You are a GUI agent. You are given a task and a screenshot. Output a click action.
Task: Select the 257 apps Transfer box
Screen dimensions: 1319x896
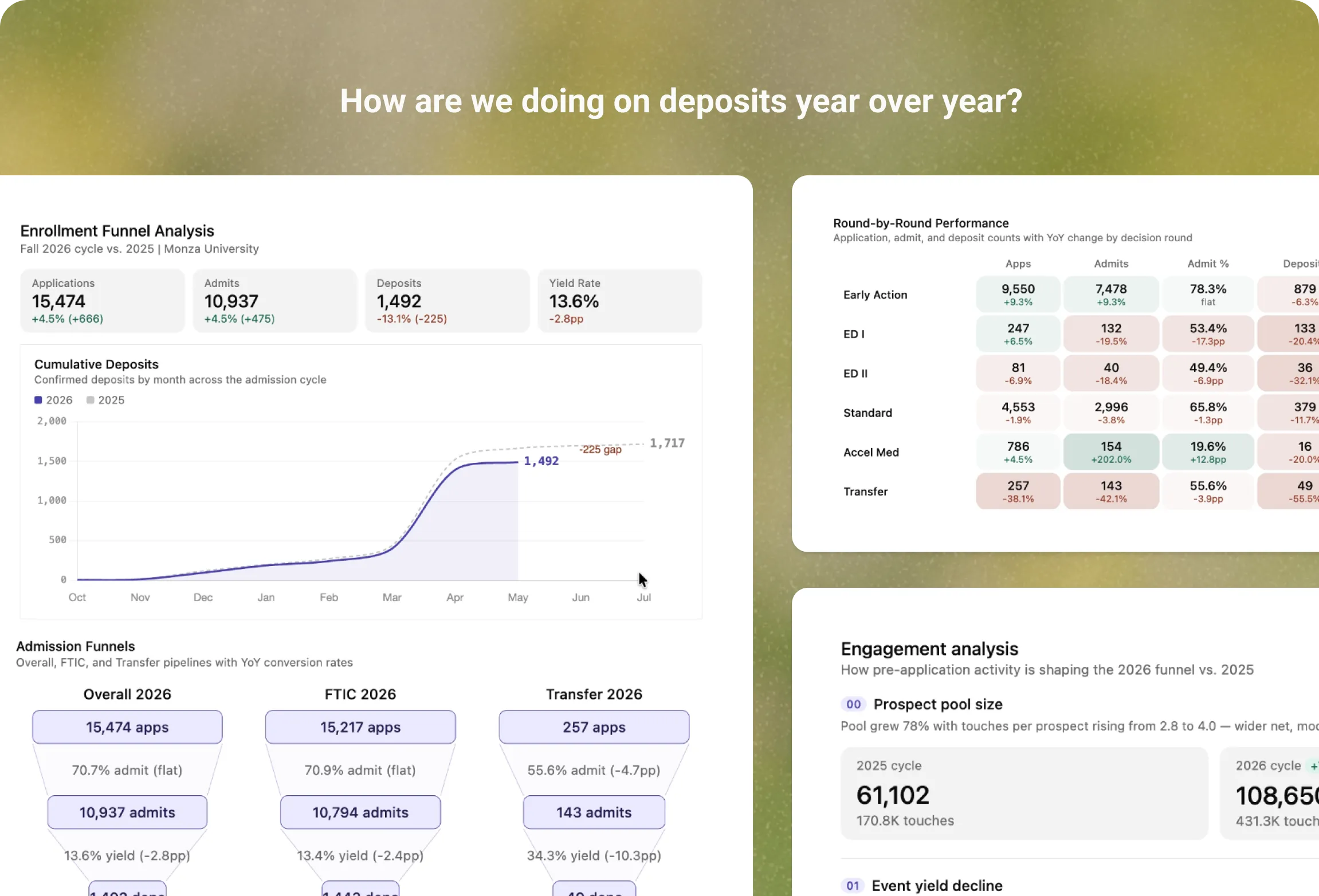pyautogui.click(x=594, y=727)
